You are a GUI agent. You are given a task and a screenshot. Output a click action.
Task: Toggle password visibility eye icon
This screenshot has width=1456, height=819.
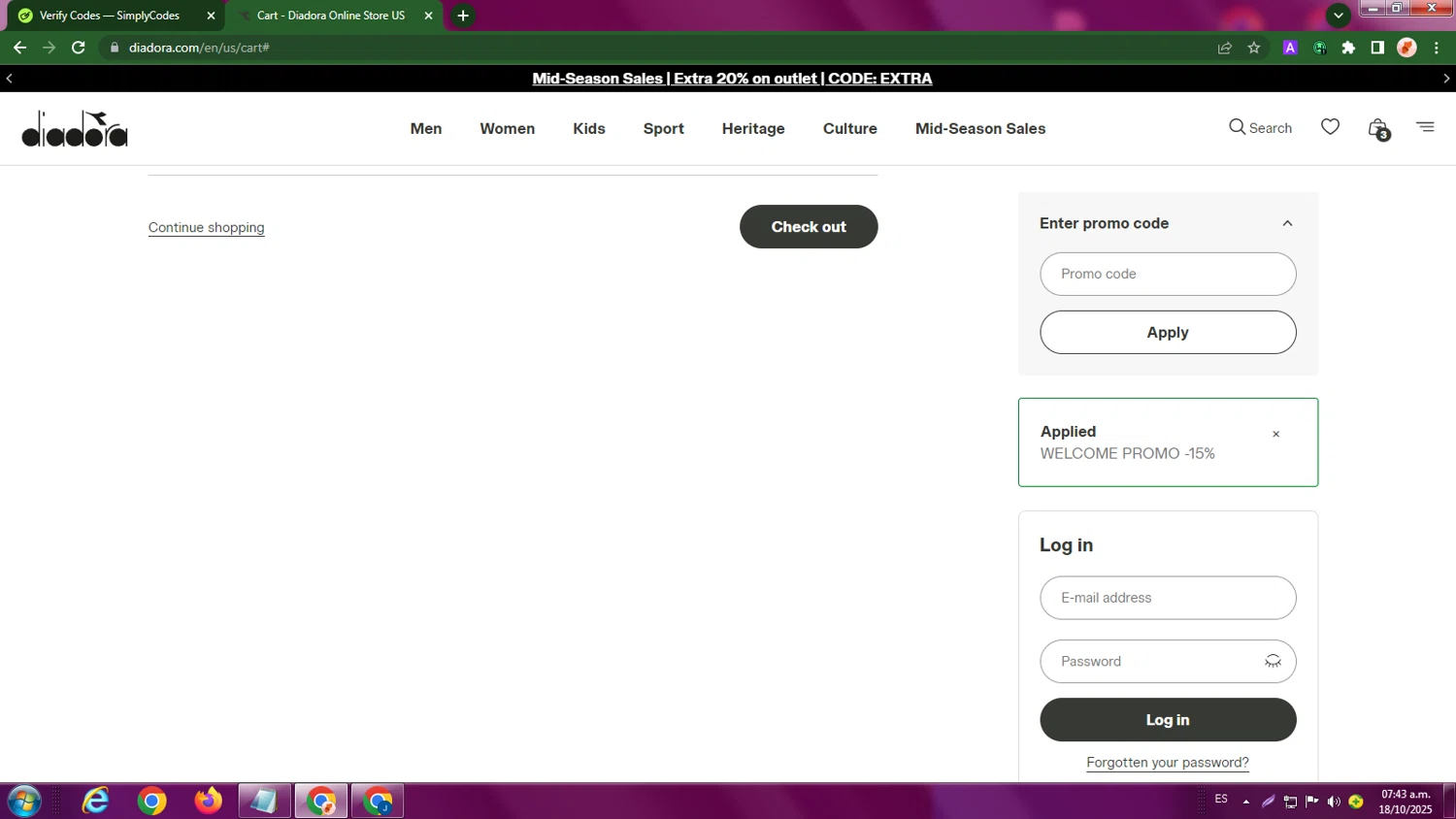coord(1273,661)
